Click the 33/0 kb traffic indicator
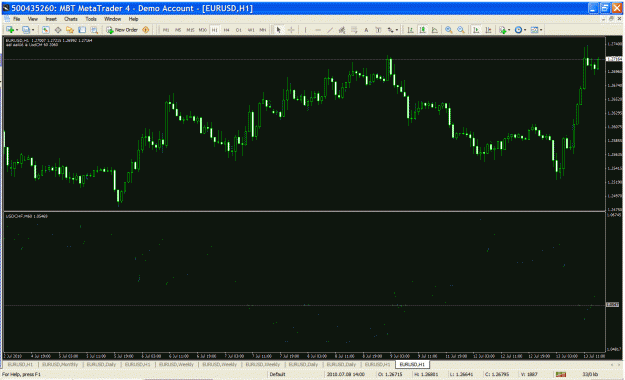This screenshot has height=380, width=625. point(590,374)
